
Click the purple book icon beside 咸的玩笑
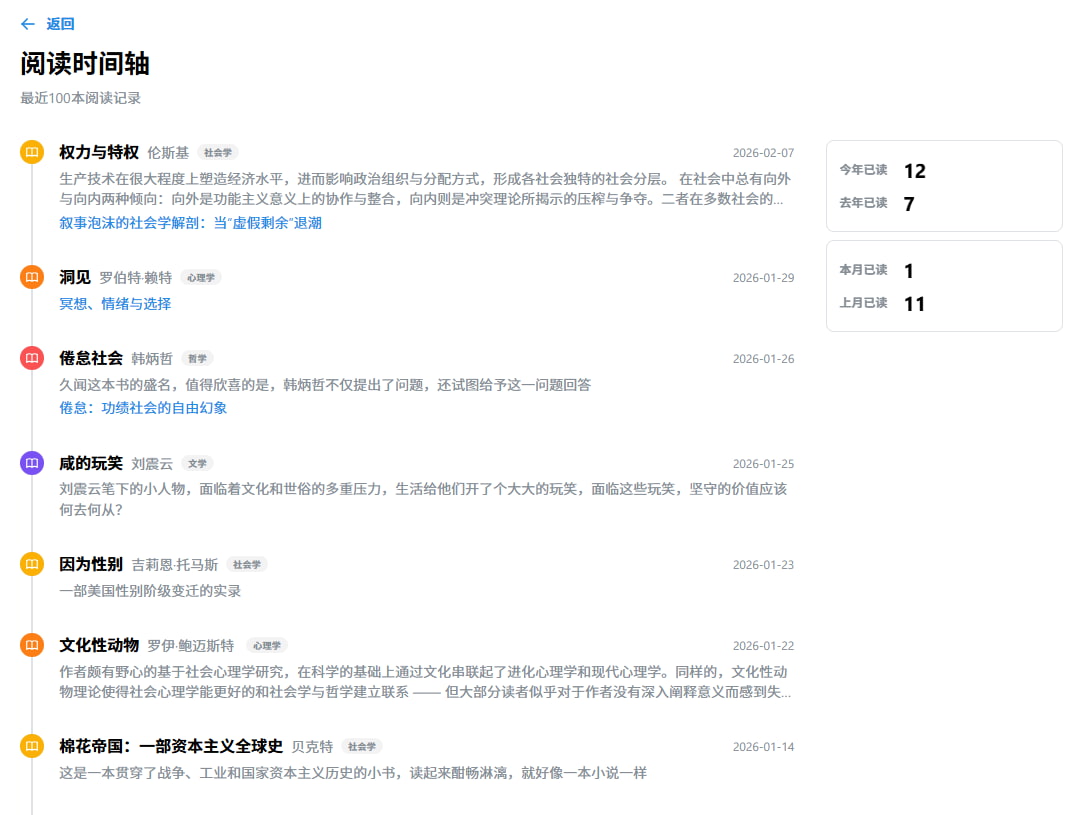point(32,463)
